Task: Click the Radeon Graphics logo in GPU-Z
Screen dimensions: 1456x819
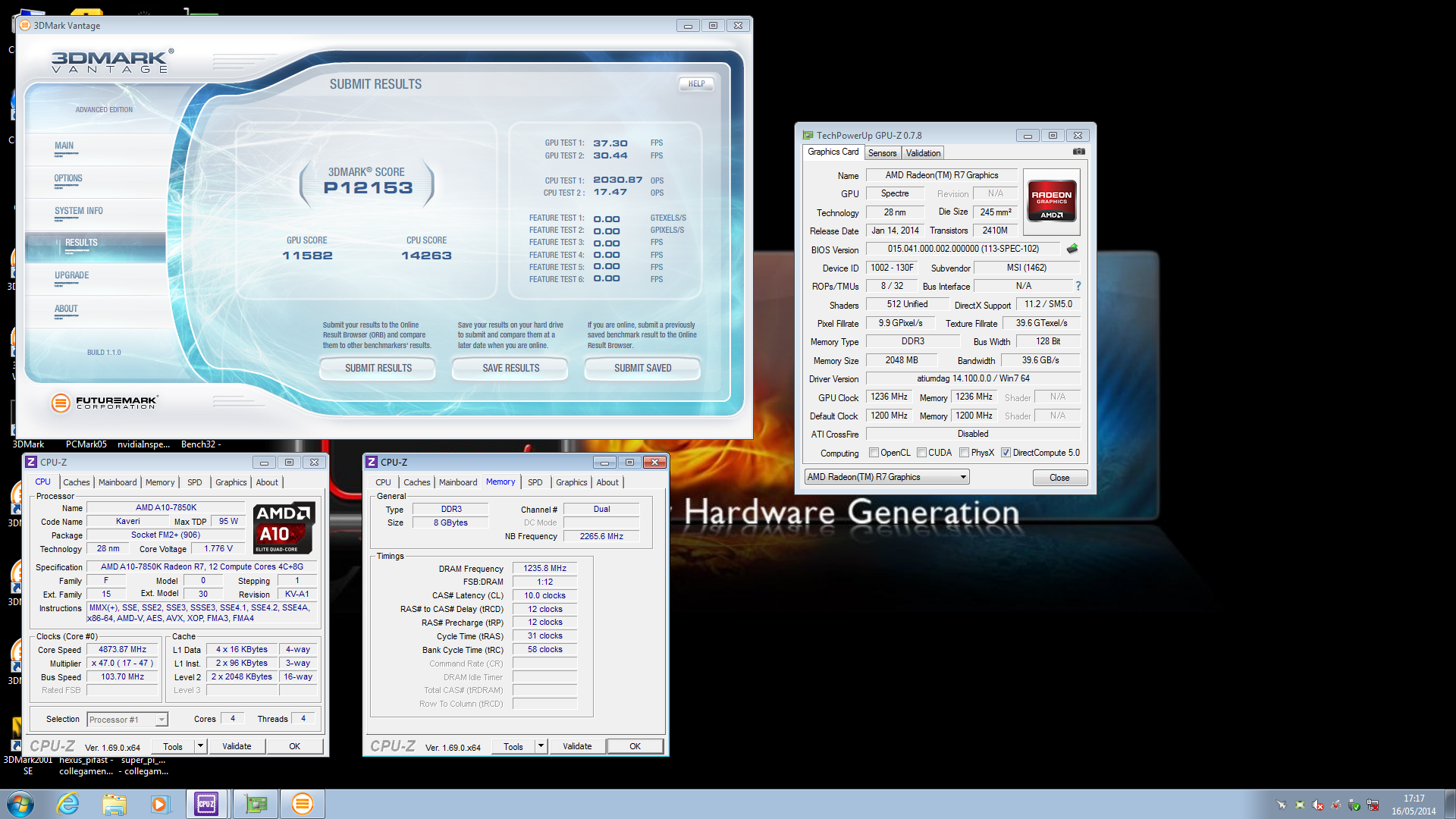Action: pyautogui.click(x=1051, y=201)
